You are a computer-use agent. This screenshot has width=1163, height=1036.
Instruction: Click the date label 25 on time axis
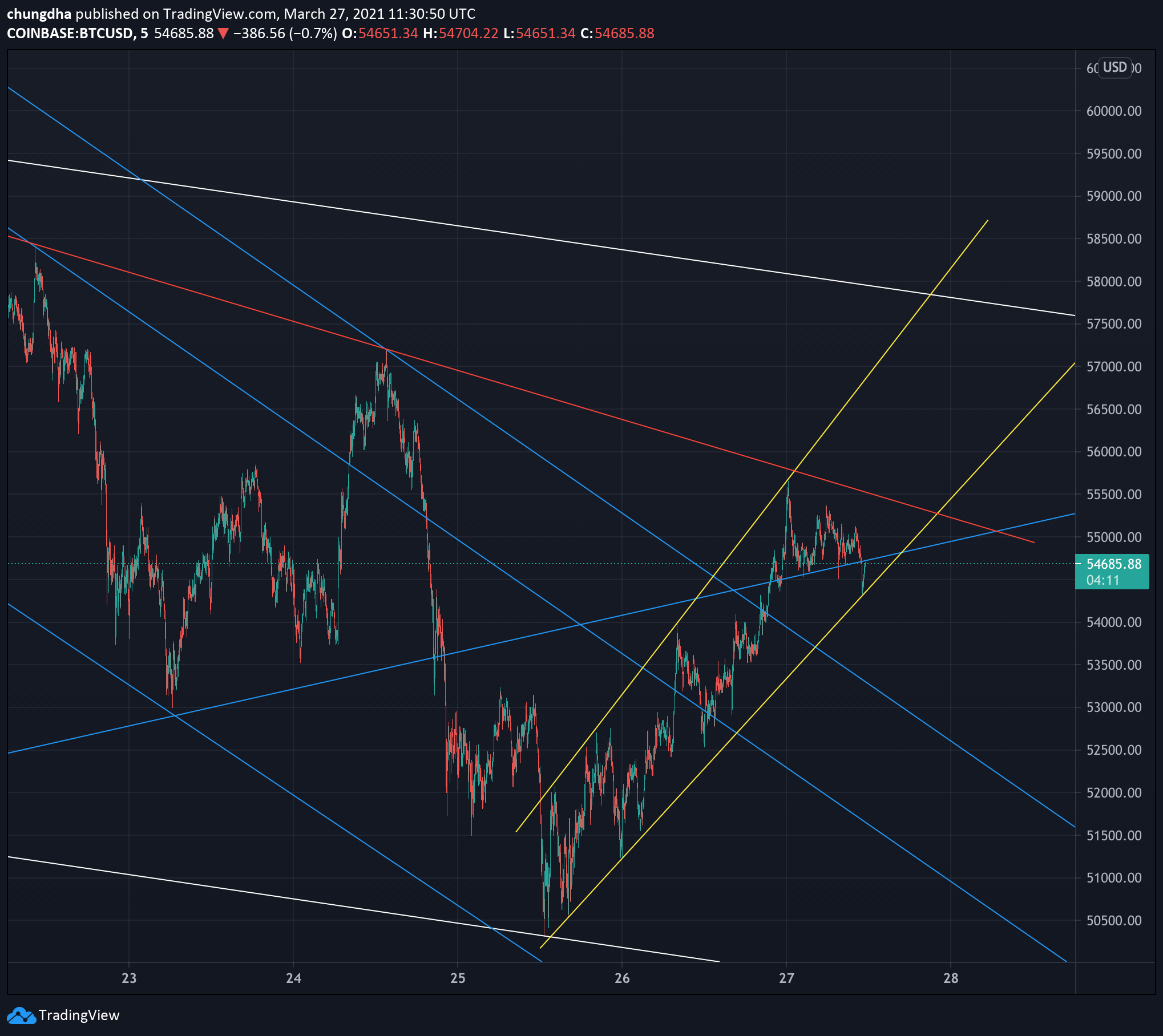click(458, 978)
